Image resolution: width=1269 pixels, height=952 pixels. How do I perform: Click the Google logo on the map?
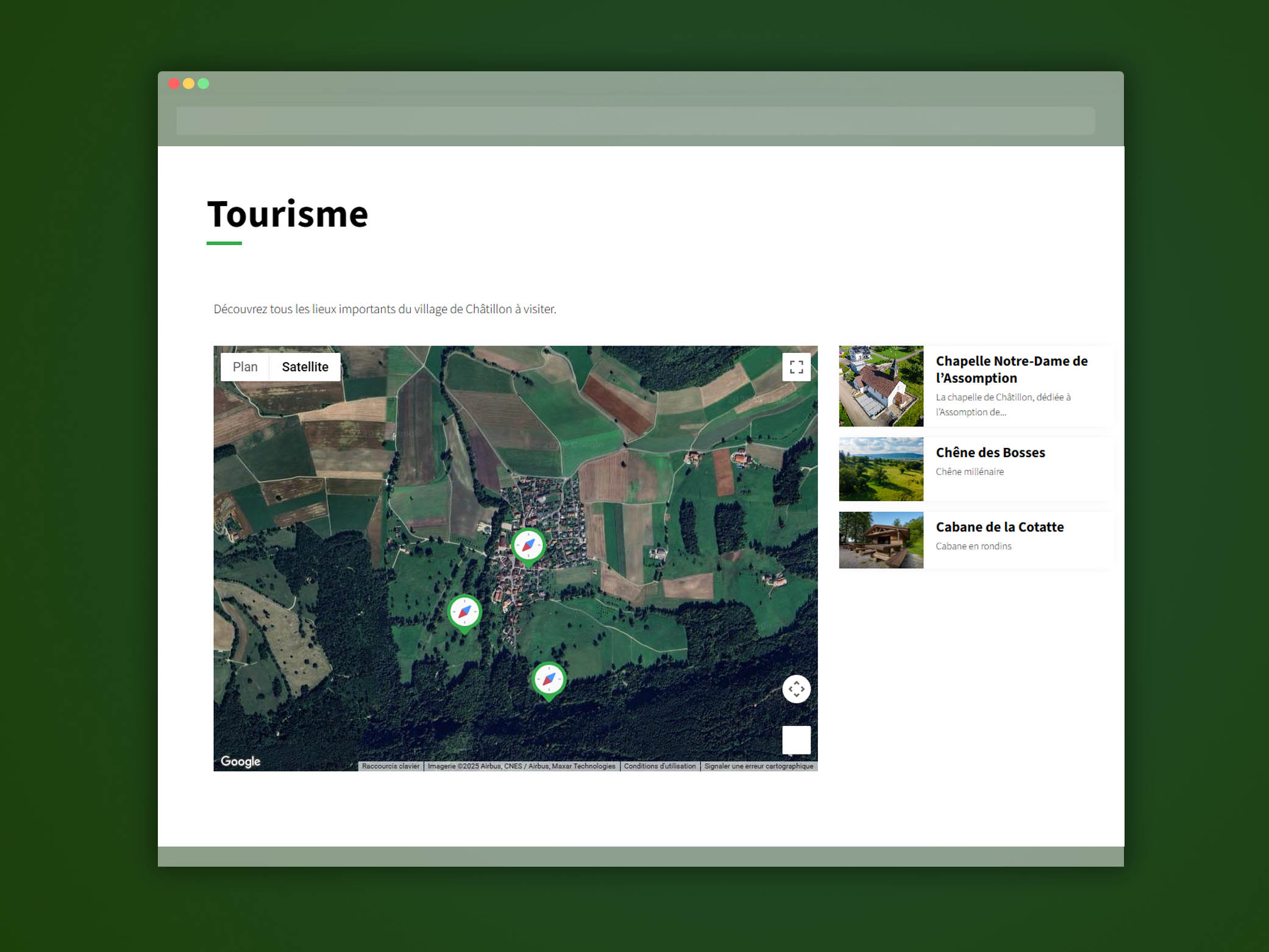(240, 761)
